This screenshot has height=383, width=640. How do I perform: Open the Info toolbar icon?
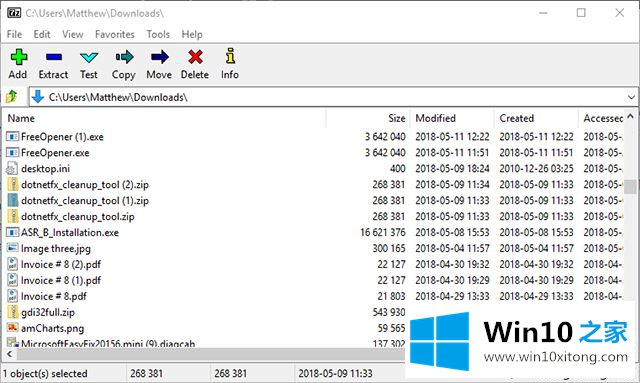click(x=230, y=56)
